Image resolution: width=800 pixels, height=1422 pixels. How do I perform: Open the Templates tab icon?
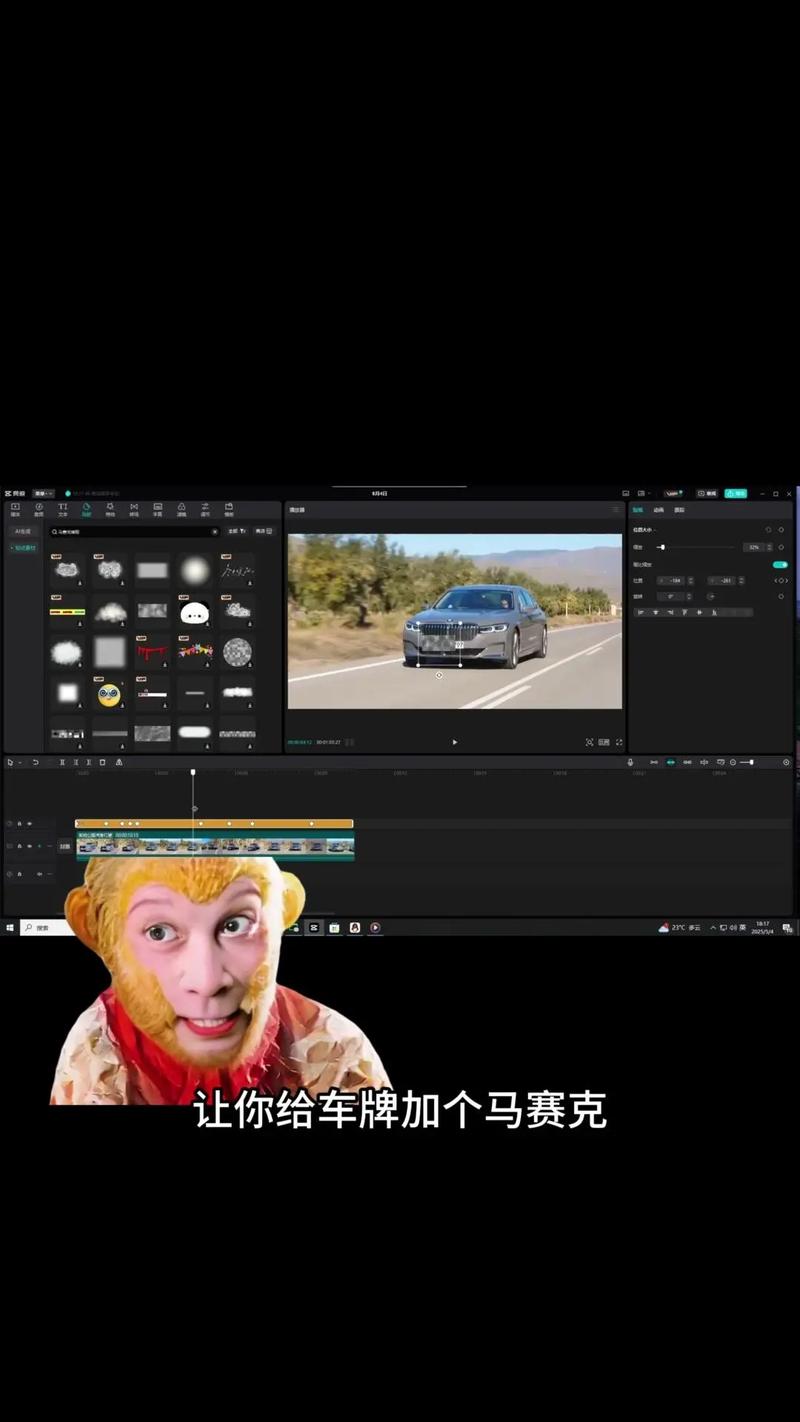point(229,509)
